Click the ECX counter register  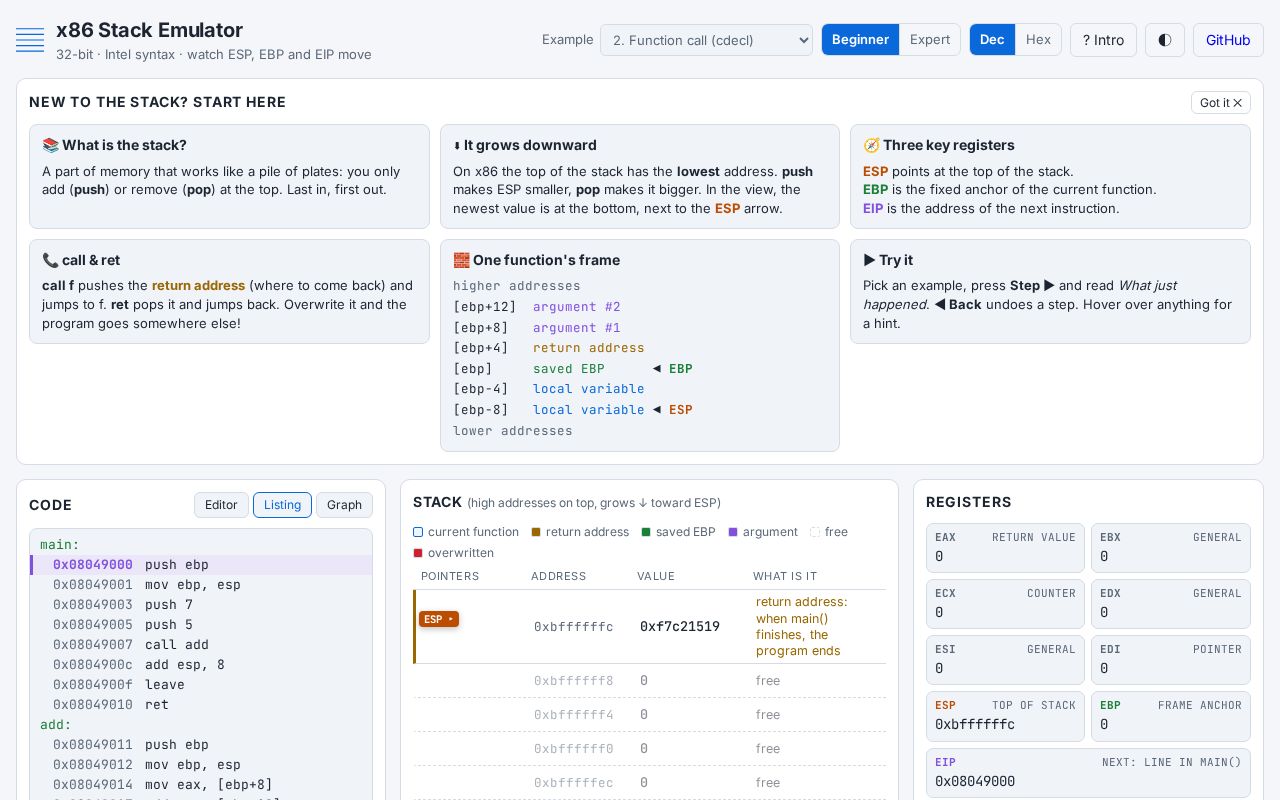pyautogui.click(x=1005, y=603)
